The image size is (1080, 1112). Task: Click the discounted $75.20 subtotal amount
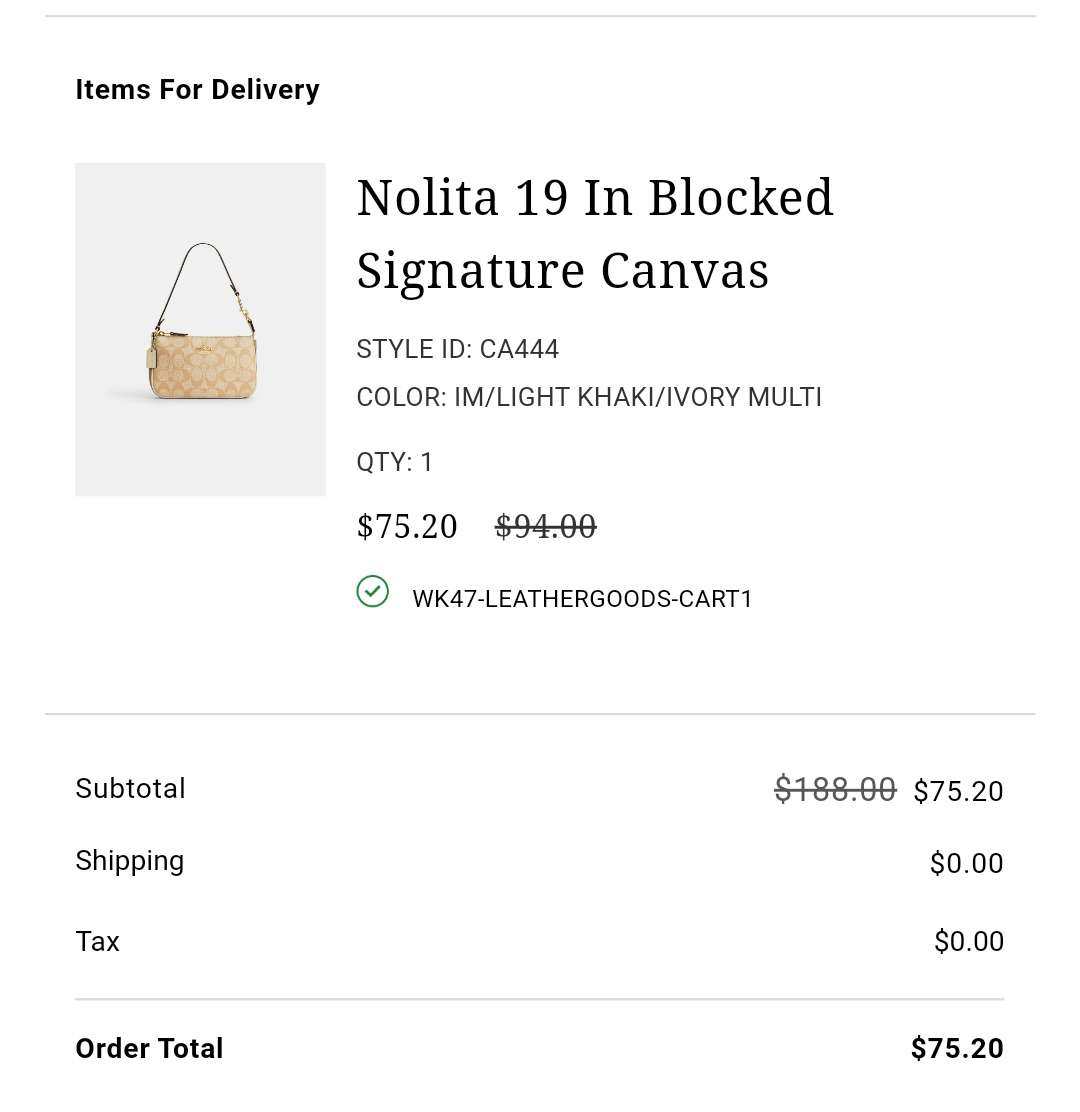click(x=958, y=791)
